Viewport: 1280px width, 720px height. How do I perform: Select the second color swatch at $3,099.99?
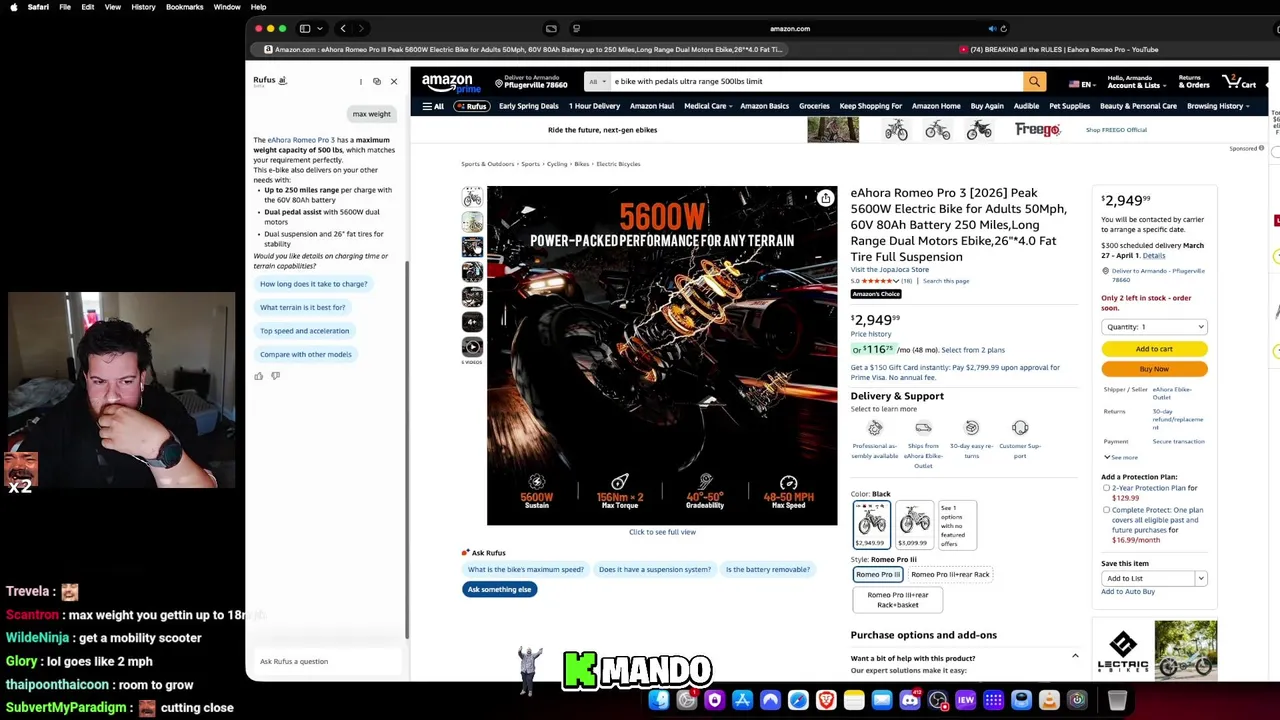[914, 525]
